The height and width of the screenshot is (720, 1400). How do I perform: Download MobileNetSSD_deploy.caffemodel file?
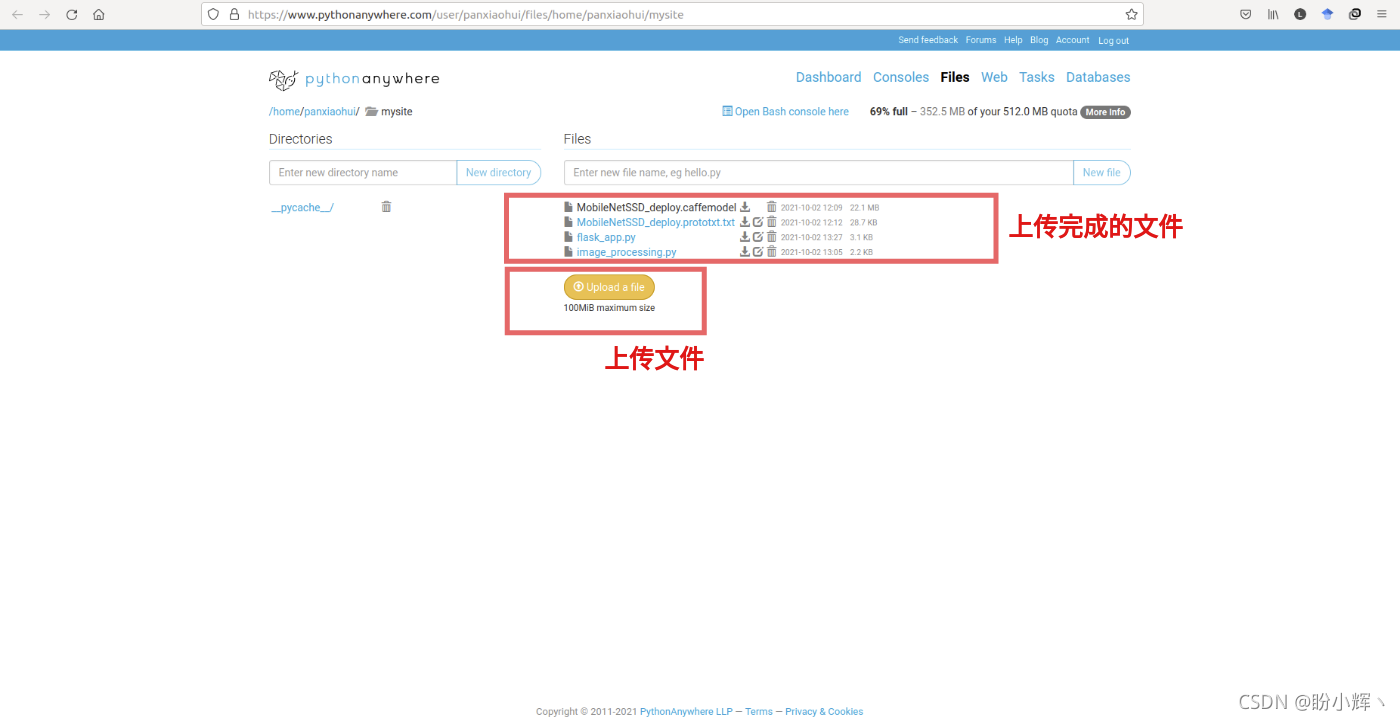745,207
